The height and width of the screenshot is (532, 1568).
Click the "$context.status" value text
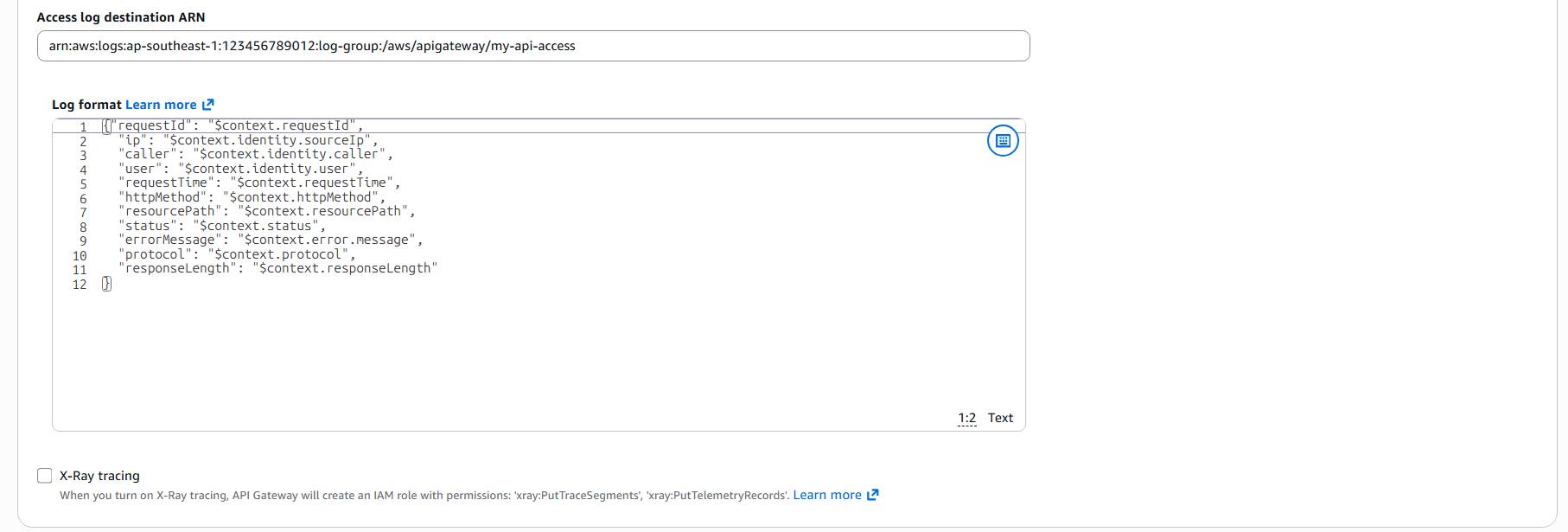(255, 226)
